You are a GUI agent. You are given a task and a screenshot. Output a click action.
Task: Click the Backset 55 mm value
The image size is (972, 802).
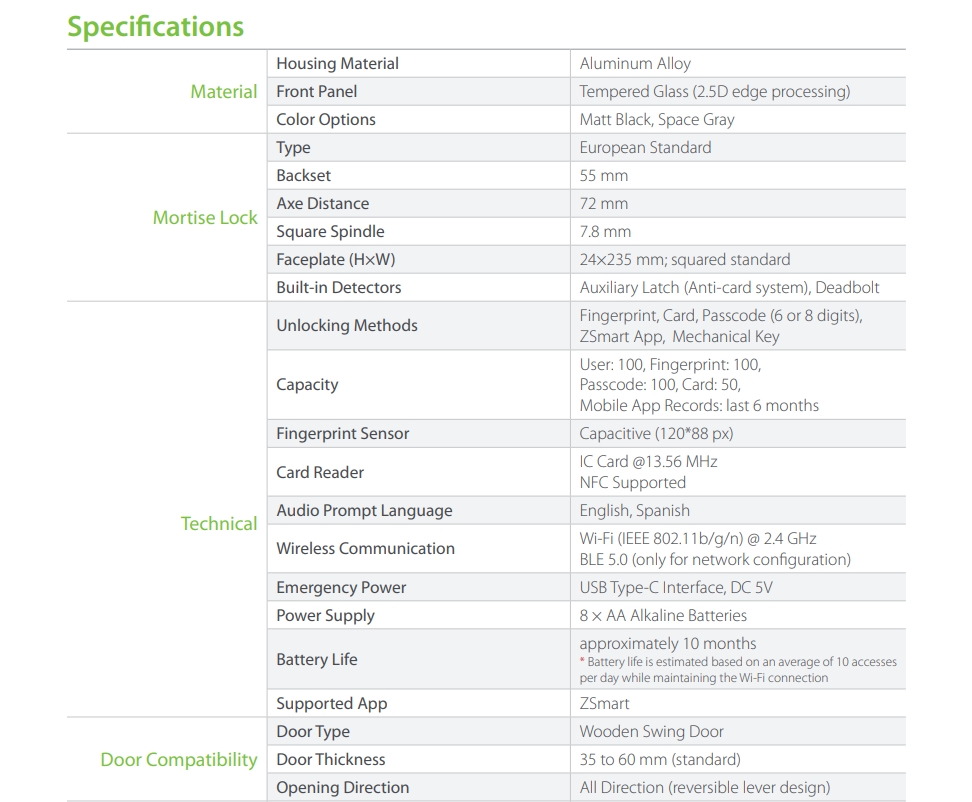coord(604,176)
